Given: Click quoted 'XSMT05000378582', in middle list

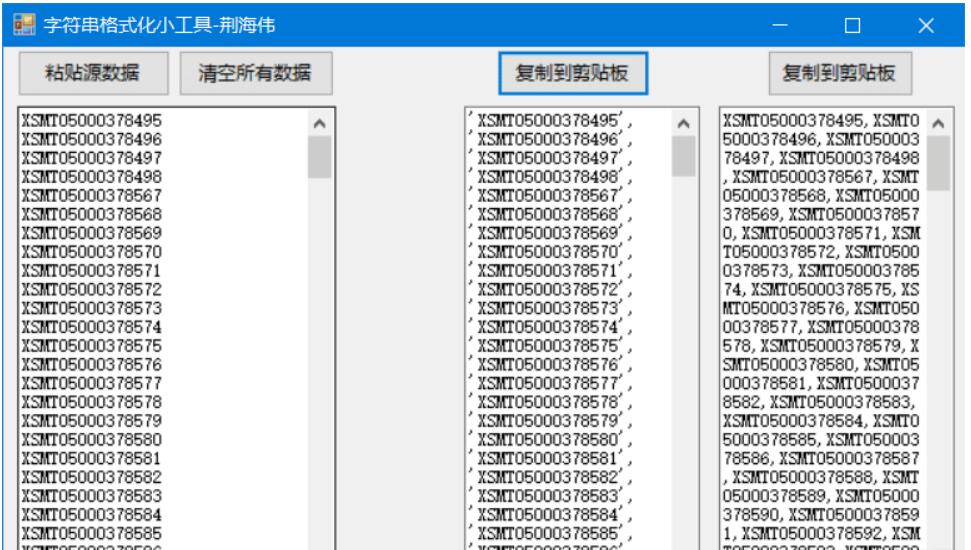Looking at the screenshot, I should click(551, 477).
